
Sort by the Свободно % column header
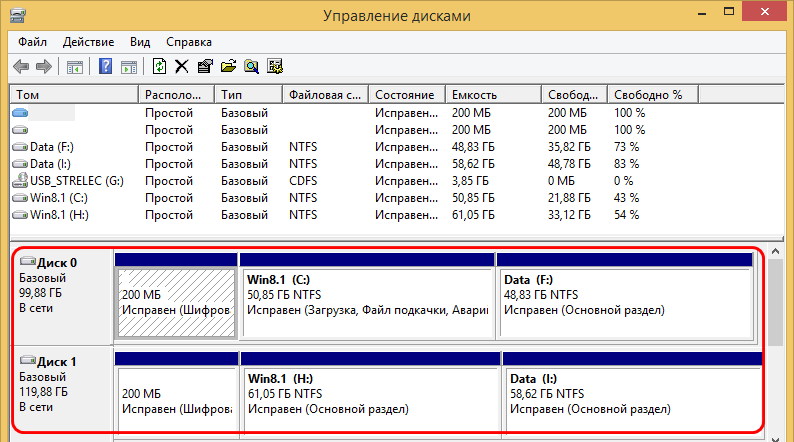(x=653, y=95)
